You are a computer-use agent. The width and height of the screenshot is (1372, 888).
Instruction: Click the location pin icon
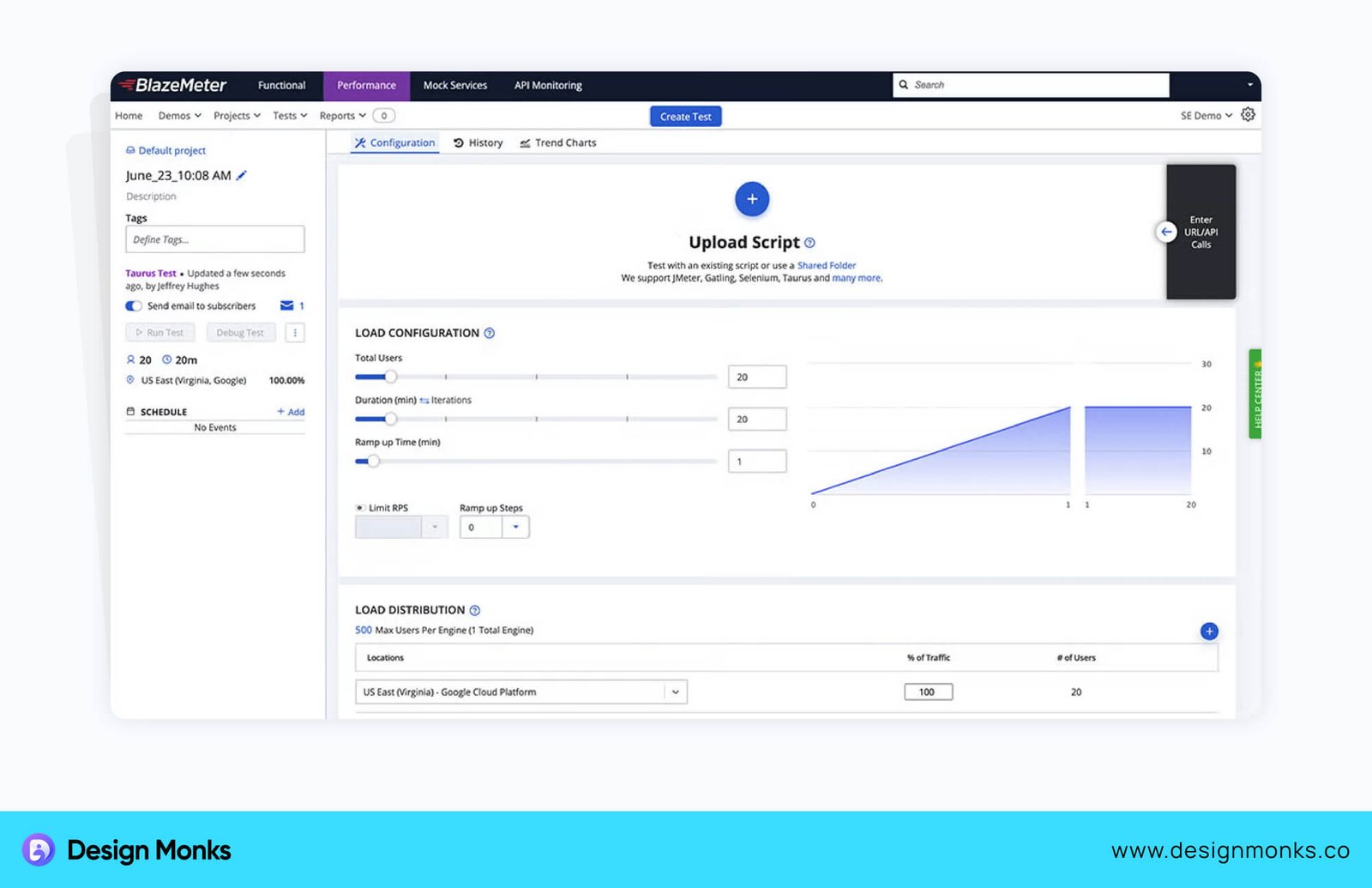[x=130, y=380]
